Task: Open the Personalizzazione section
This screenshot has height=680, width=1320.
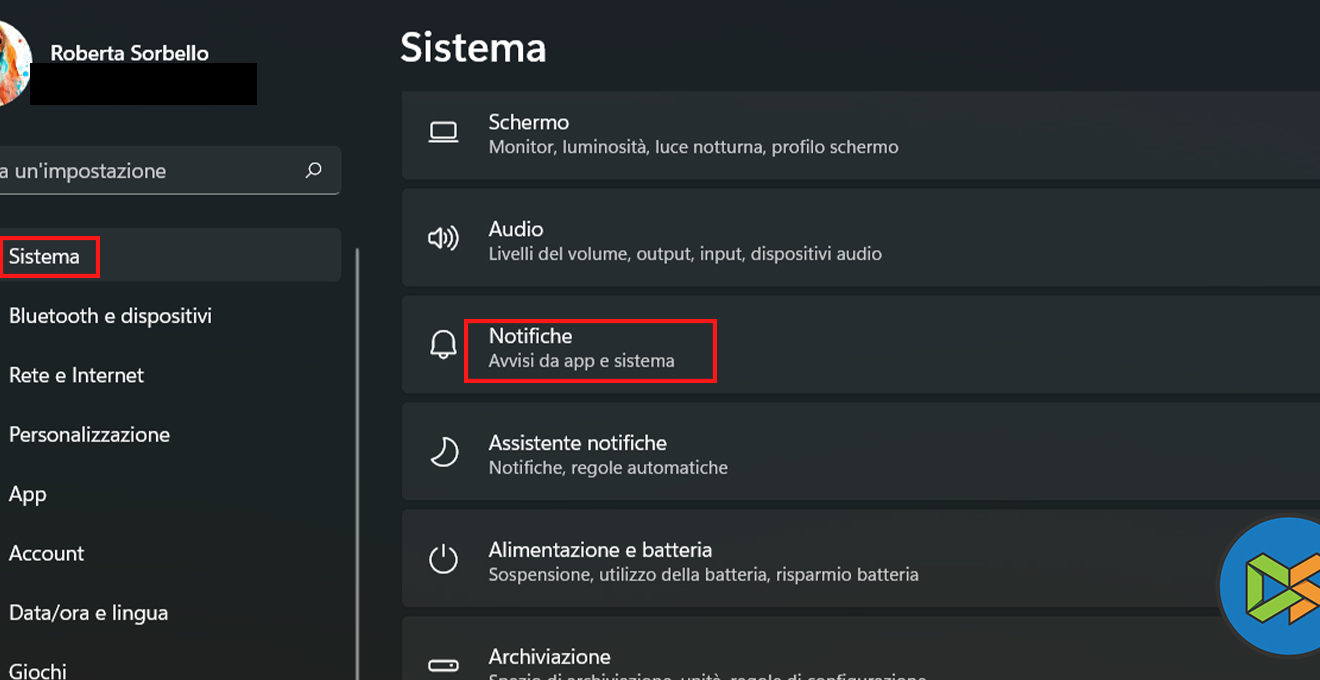Action: coord(89,435)
